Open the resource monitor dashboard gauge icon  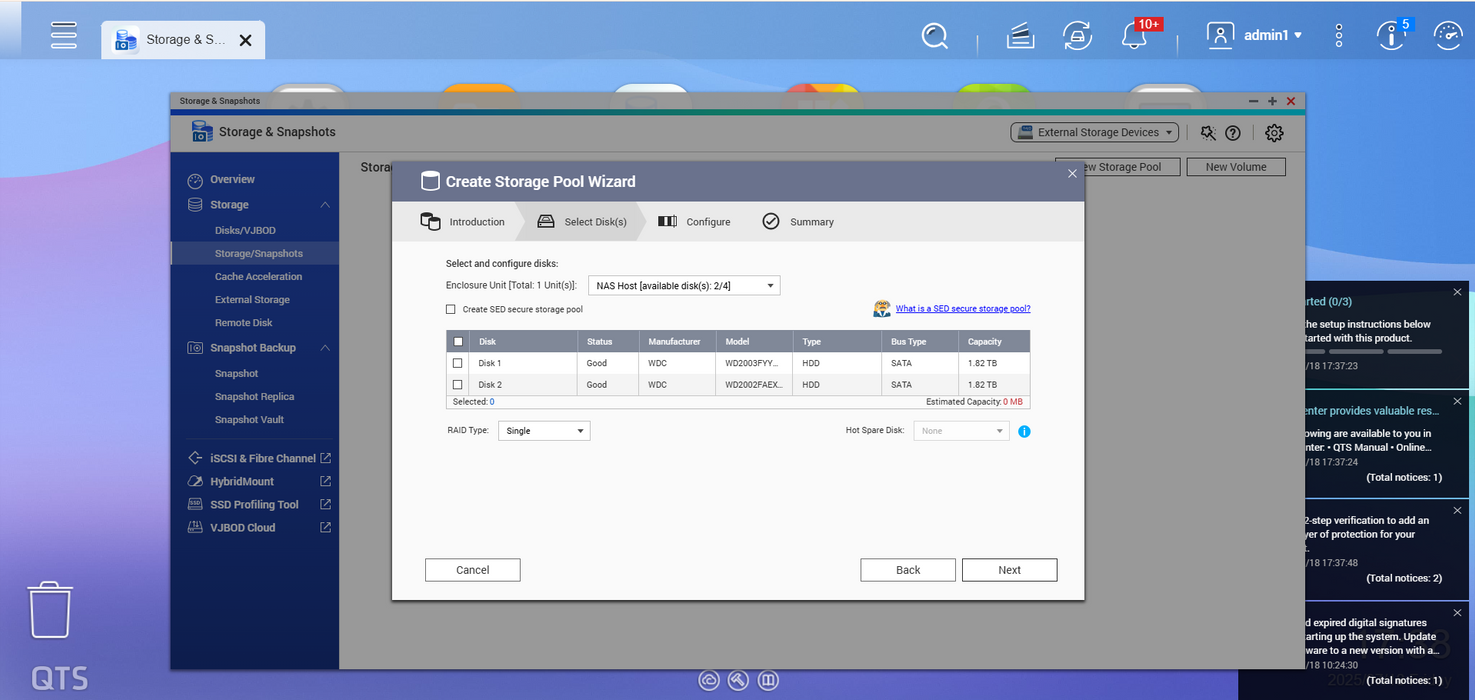tap(1447, 36)
